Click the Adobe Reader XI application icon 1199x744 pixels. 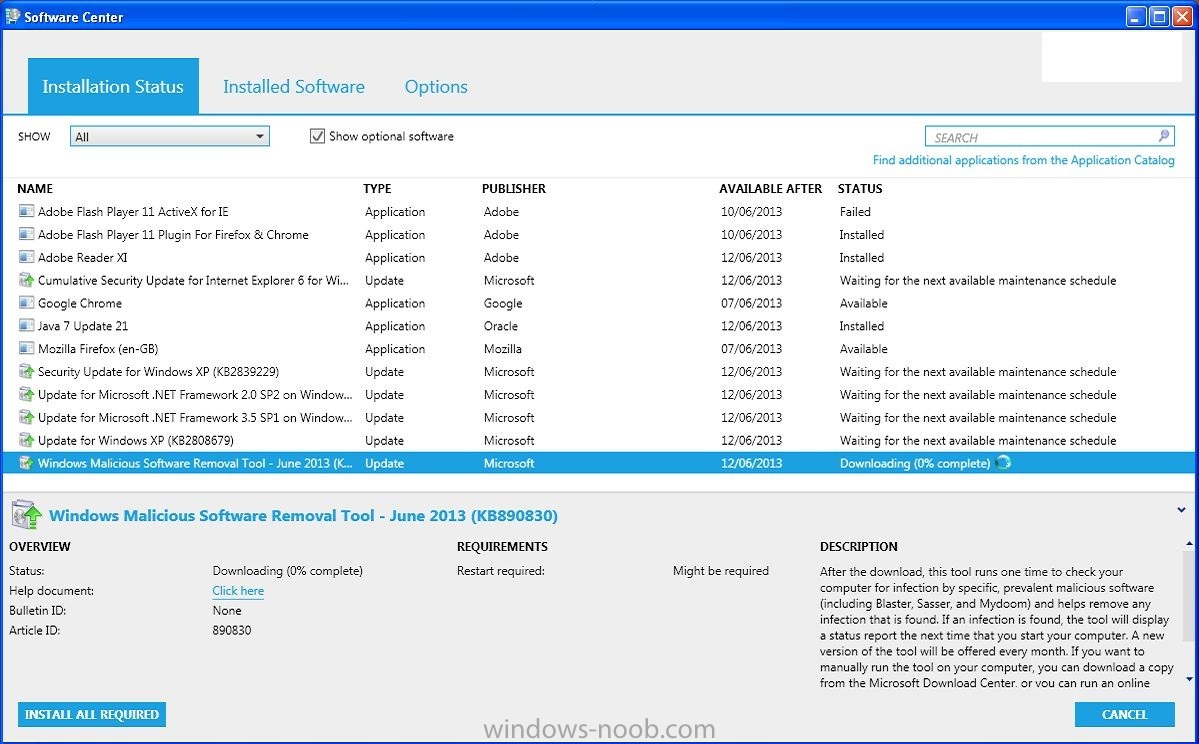click(26, 257)
